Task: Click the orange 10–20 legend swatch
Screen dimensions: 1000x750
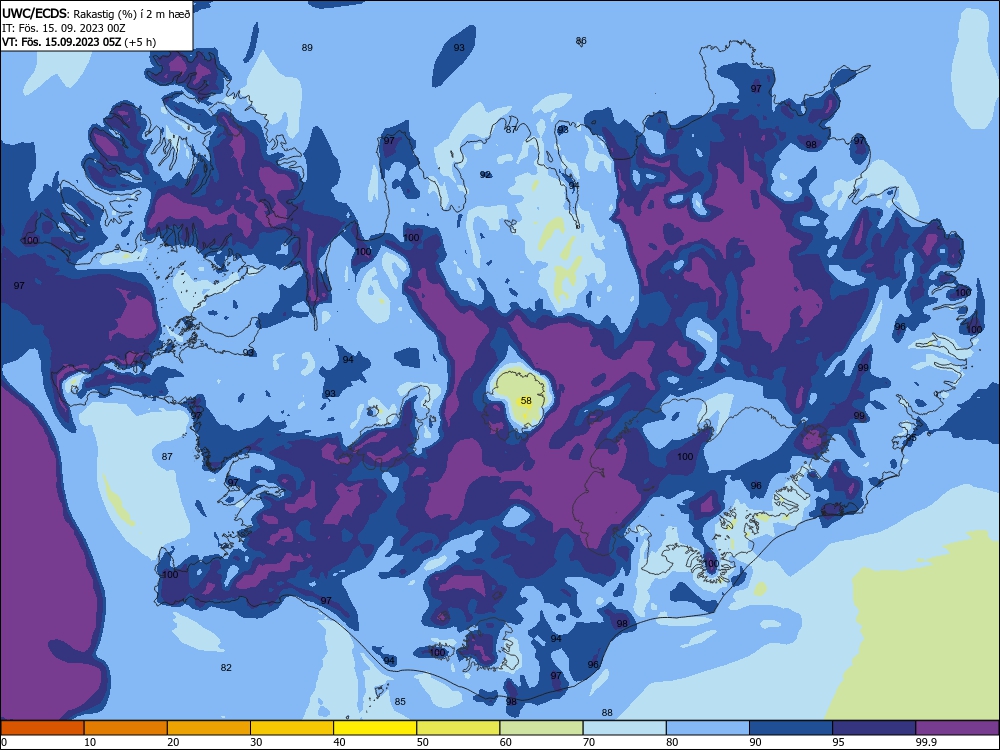Action: [x=126, y=728]
